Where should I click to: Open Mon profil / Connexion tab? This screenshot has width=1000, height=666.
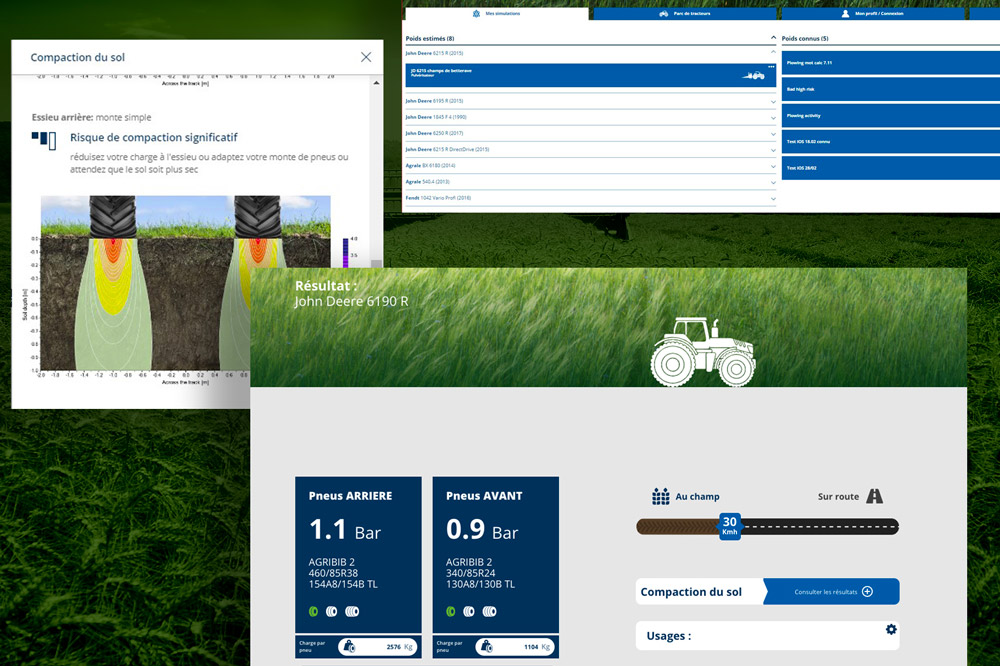[x=872, y=13]
